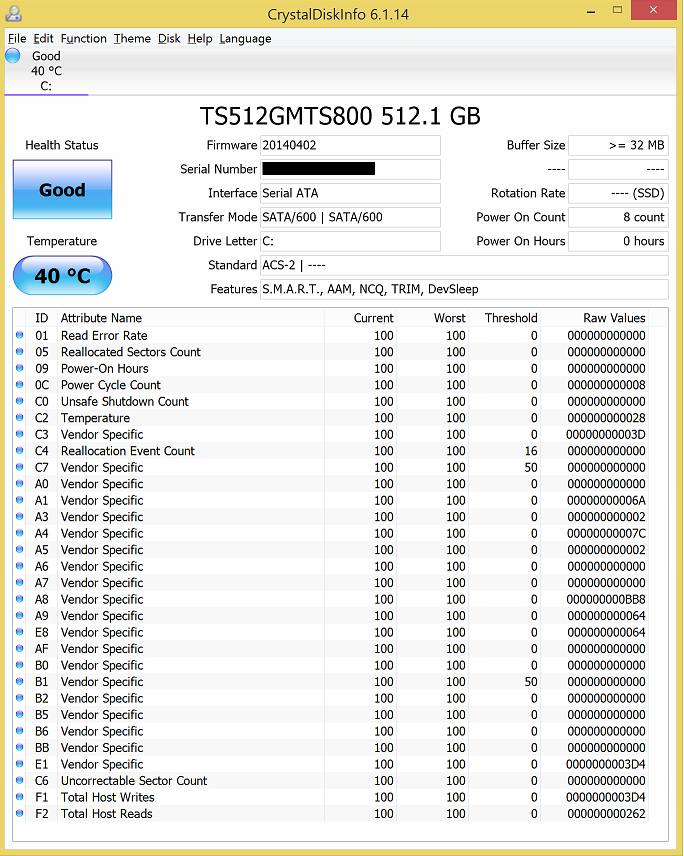The height and width of the screenshot is (856, 684).
Task: Click the Interface field Serial ATA
Action: [350, 193]
